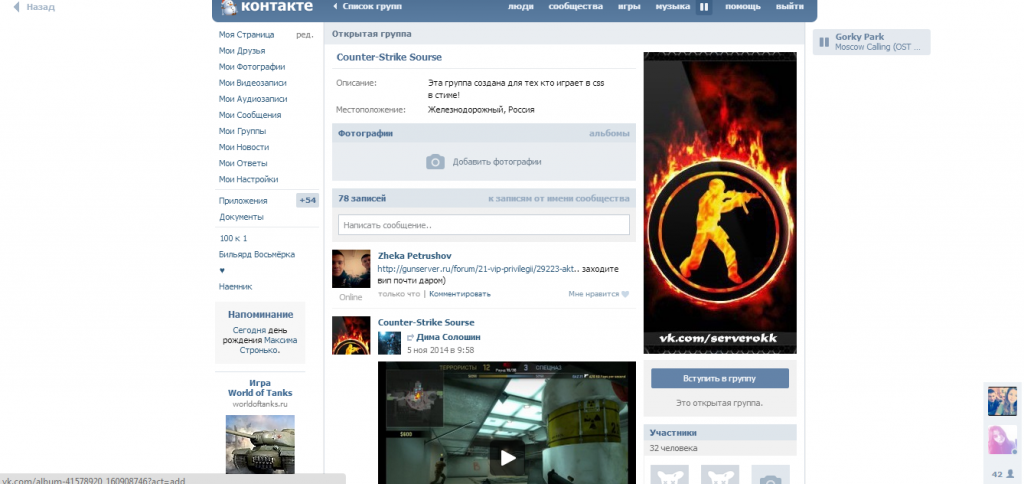Pause the Gorky Park track in side player

(x=824, y=42)
